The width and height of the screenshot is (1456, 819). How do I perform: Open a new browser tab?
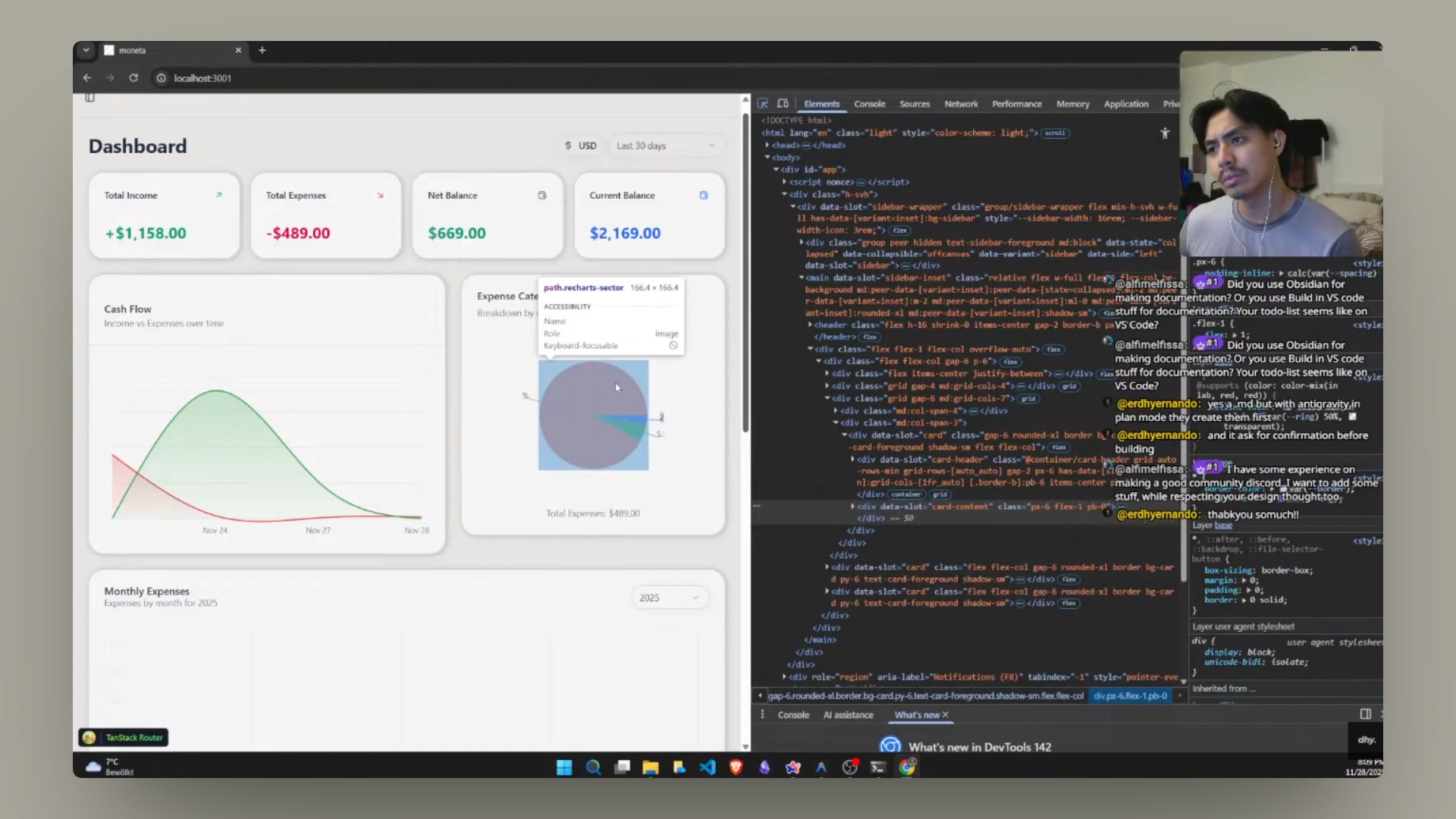tap(262, 50)
